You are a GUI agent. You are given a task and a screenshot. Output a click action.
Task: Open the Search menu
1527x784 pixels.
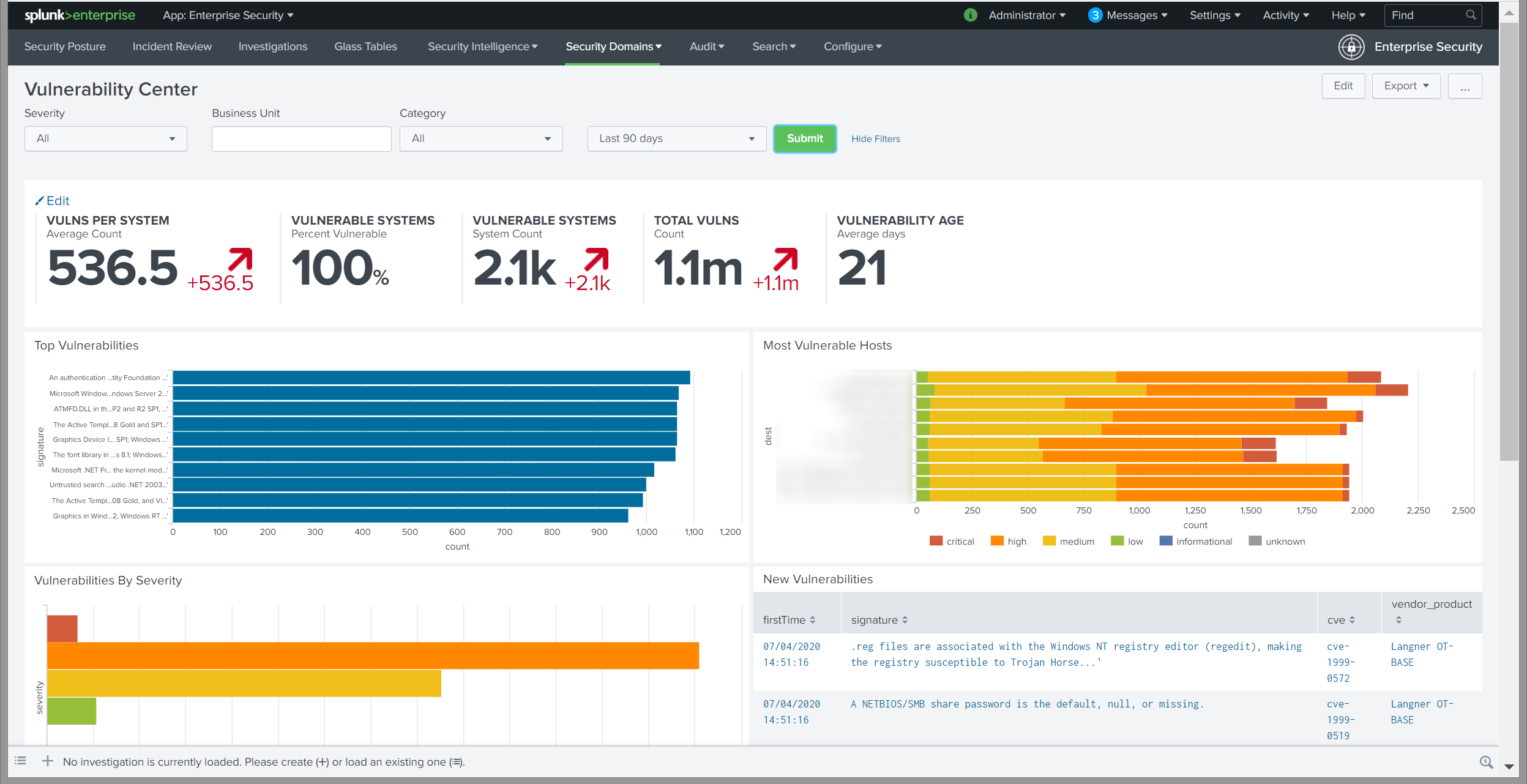pos(774,47)
